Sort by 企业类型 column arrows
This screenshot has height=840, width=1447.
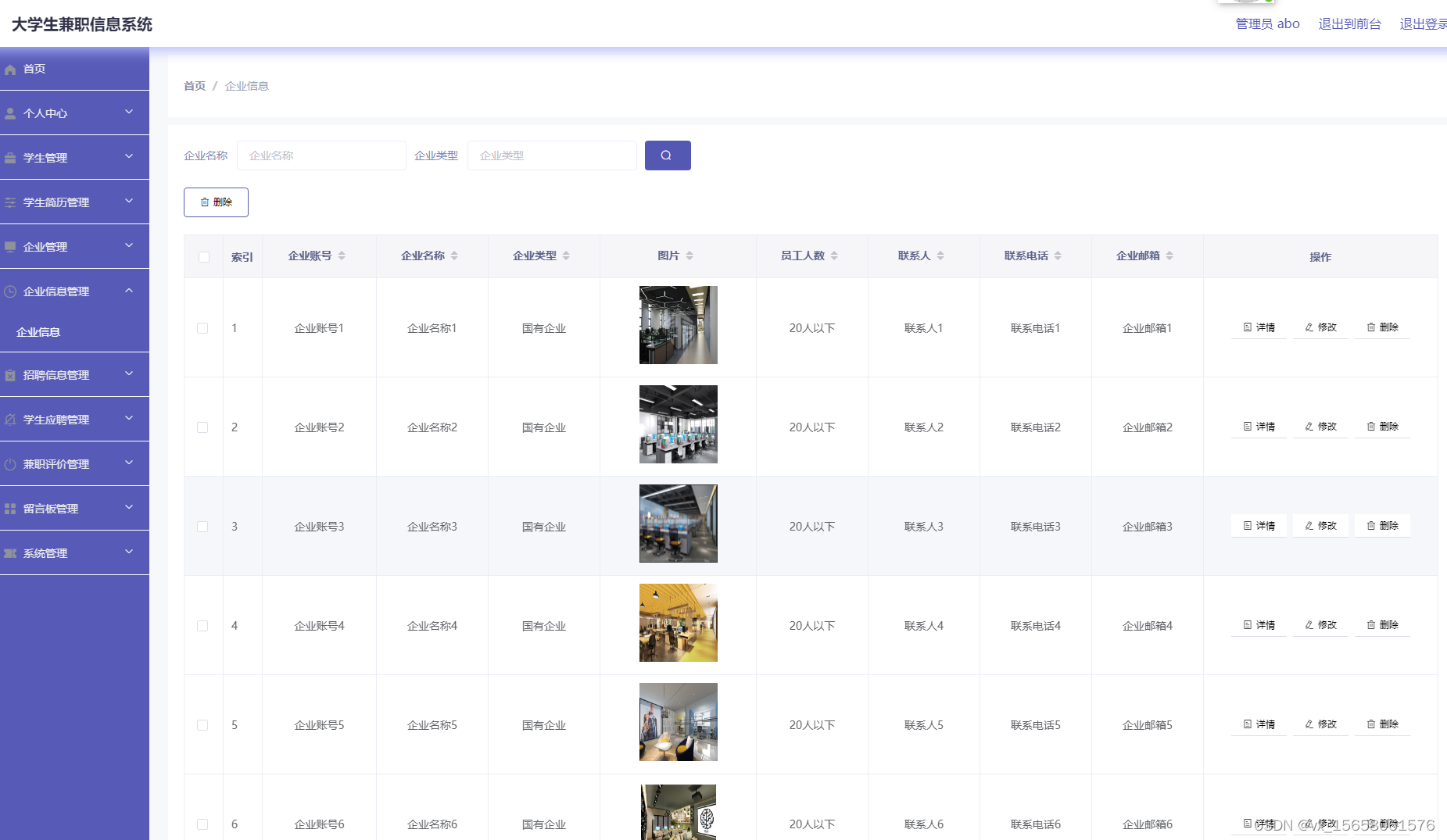(566, 256)
